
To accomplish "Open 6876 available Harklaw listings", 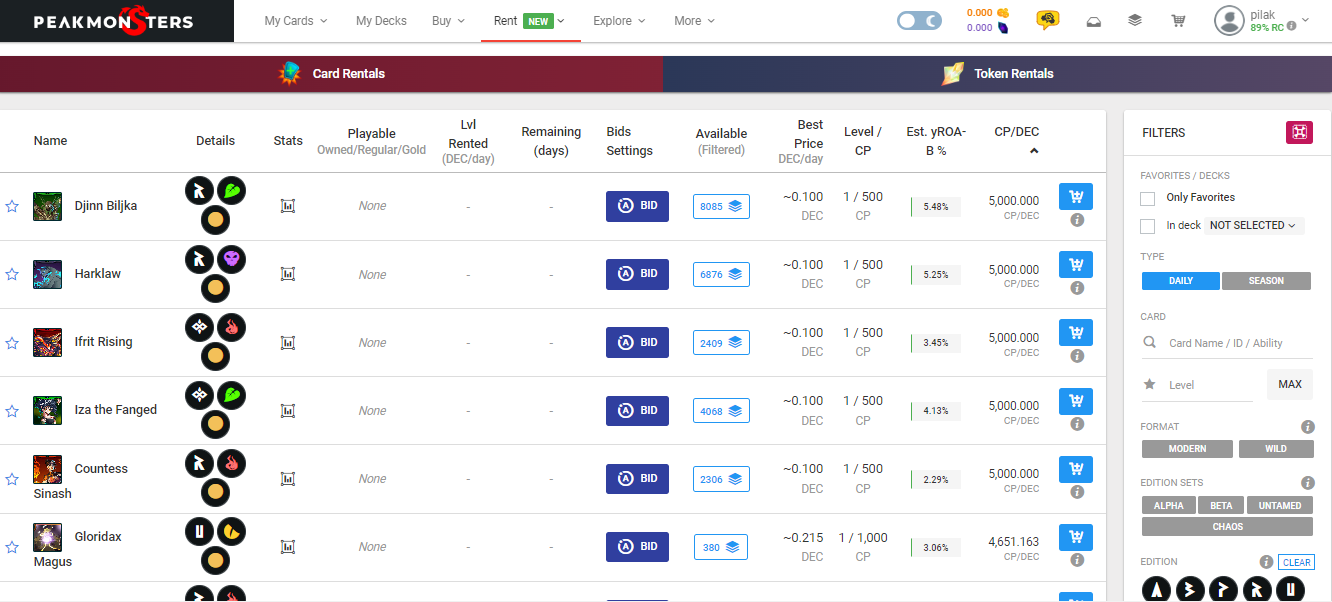I will click(x=721, y=274).
